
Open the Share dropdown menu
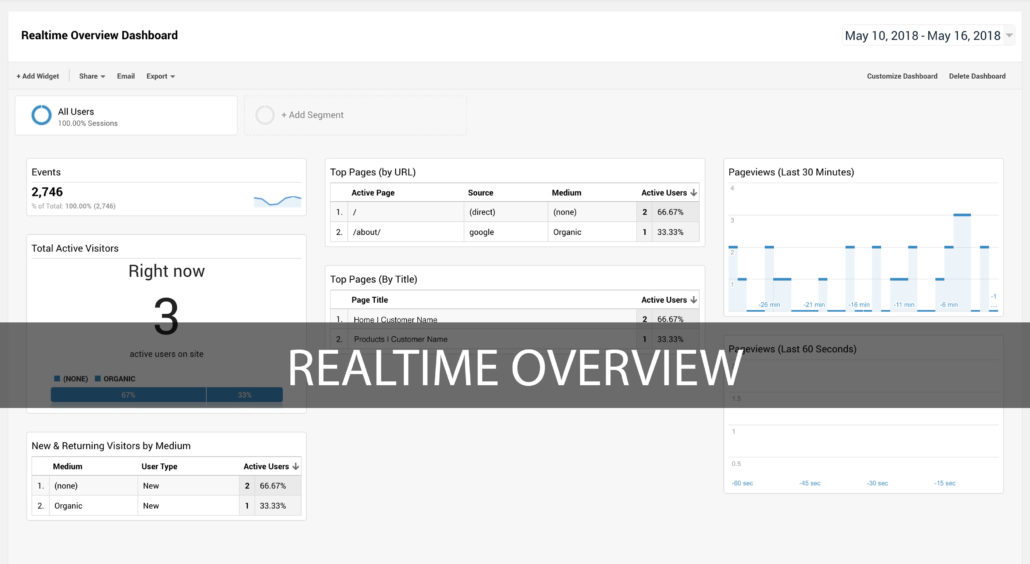[x=92, y=76]
